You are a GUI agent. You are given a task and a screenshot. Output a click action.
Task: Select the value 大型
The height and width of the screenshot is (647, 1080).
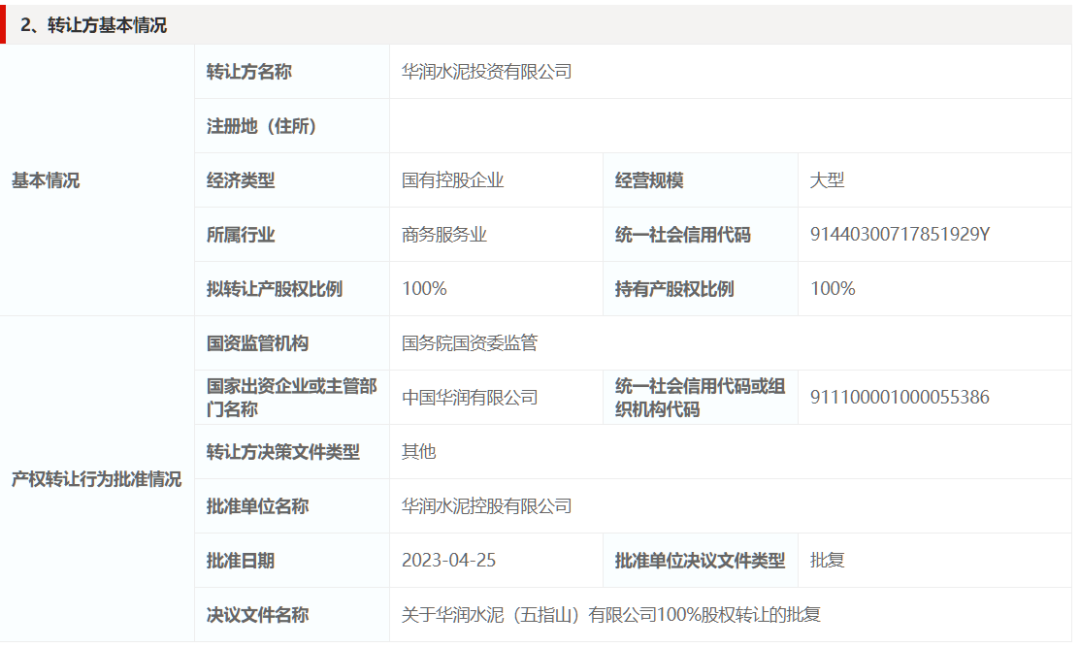tap(827, 181)
